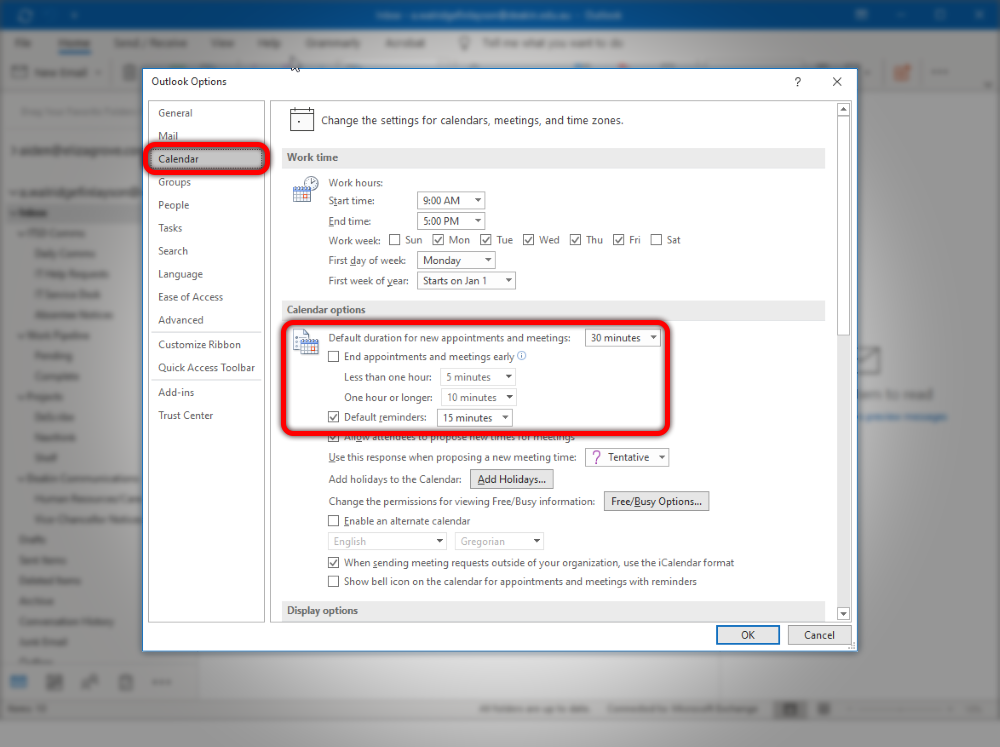Toggle Tue work week checkbox
The height and width of the screenshot is (747, 1000).
[486, 240]
